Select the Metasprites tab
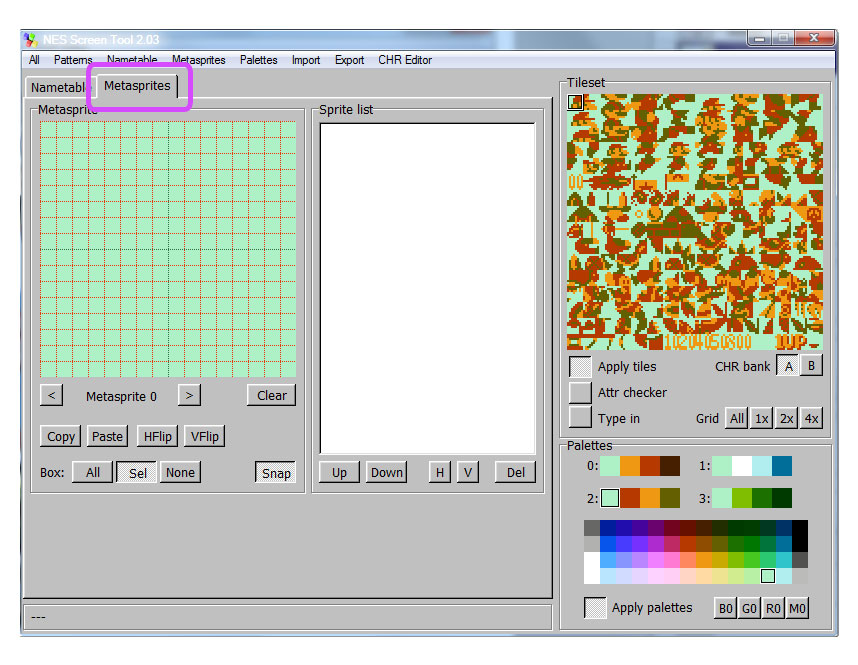858x665 pixels. pos(137,86)
